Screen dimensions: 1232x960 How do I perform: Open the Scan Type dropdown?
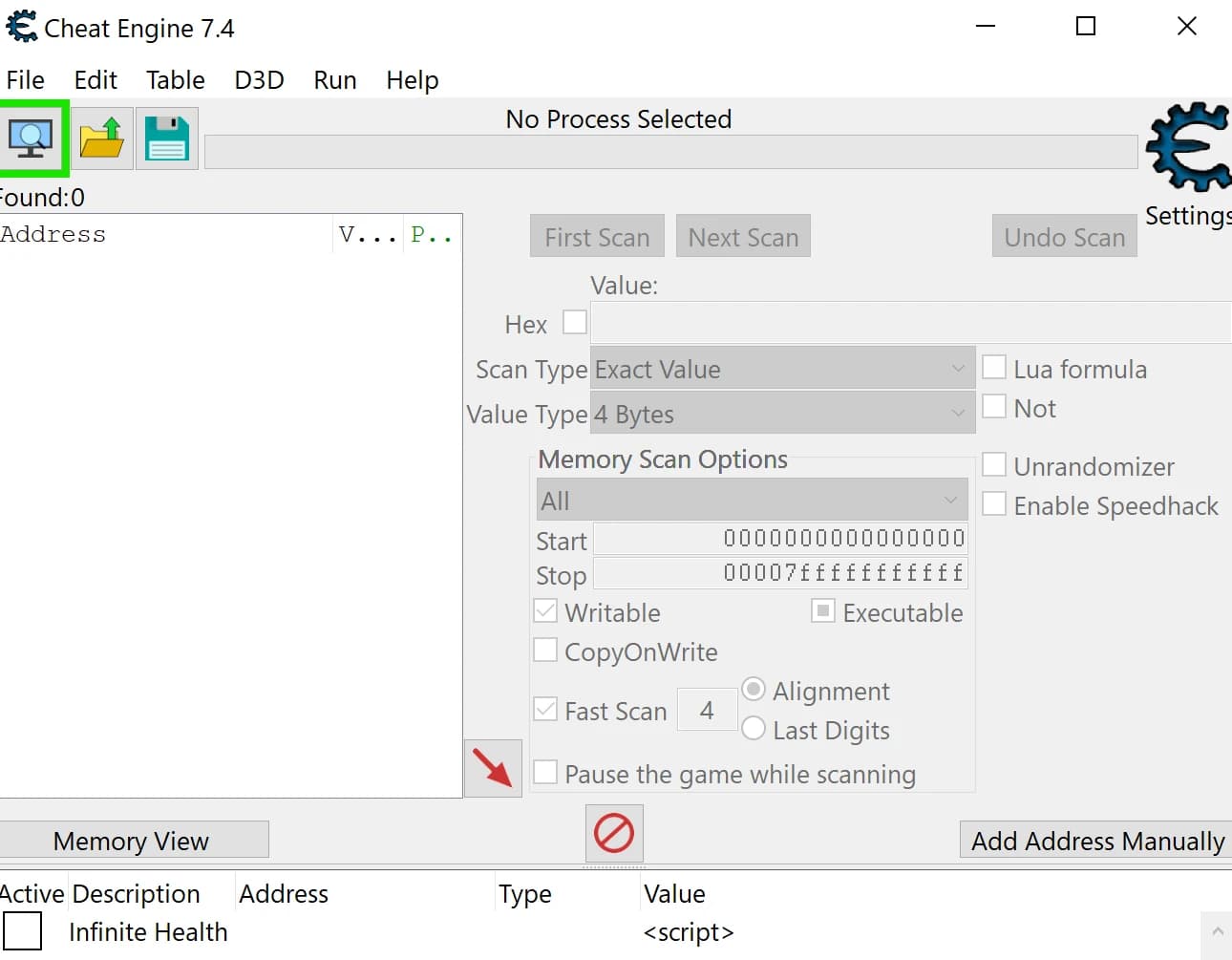click(x=783, y=369)
